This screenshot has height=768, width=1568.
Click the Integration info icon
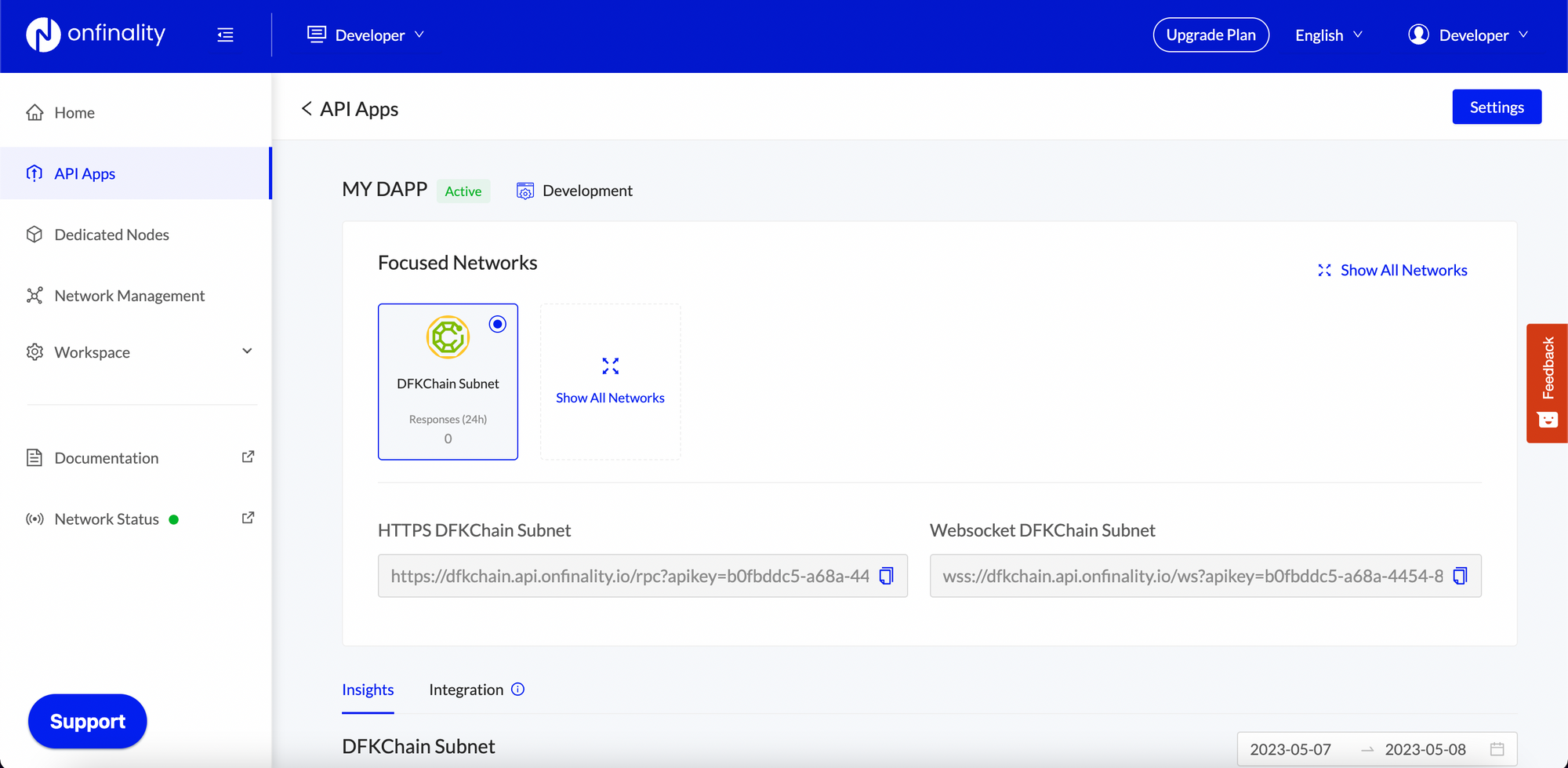[518, 689]
